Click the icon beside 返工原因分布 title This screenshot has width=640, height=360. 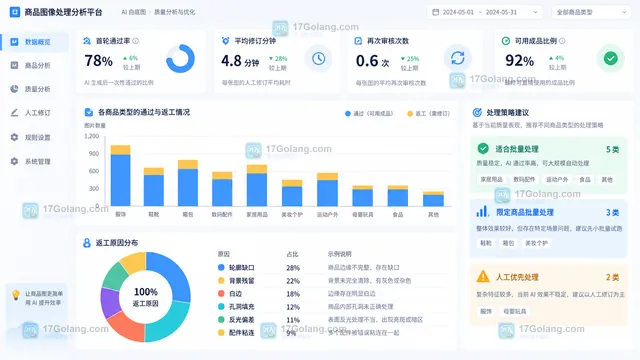click(87, 243)
